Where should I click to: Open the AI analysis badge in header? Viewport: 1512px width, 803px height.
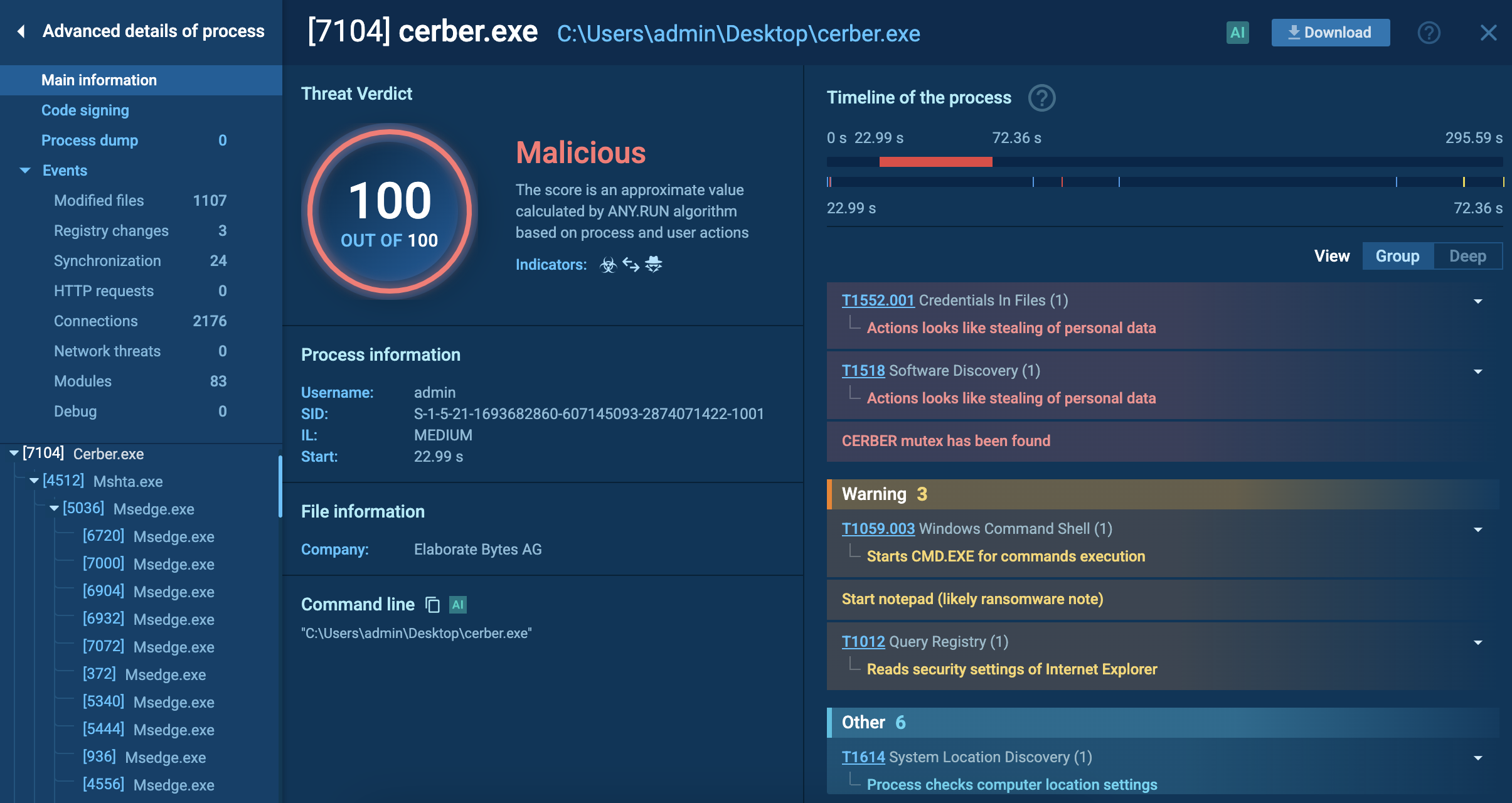pos(1237,33)
